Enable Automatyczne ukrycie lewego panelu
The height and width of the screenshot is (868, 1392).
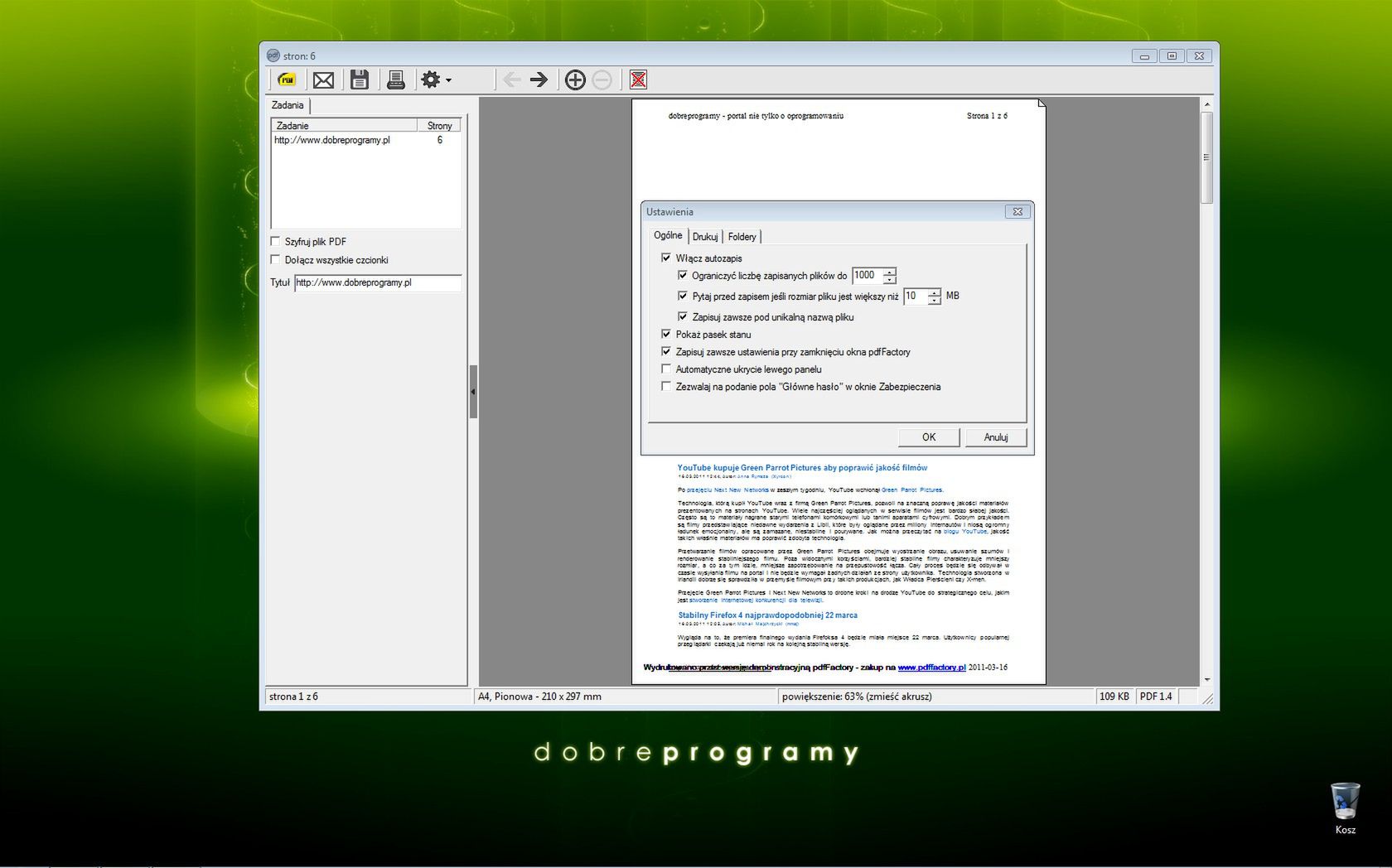coord(666,369)
